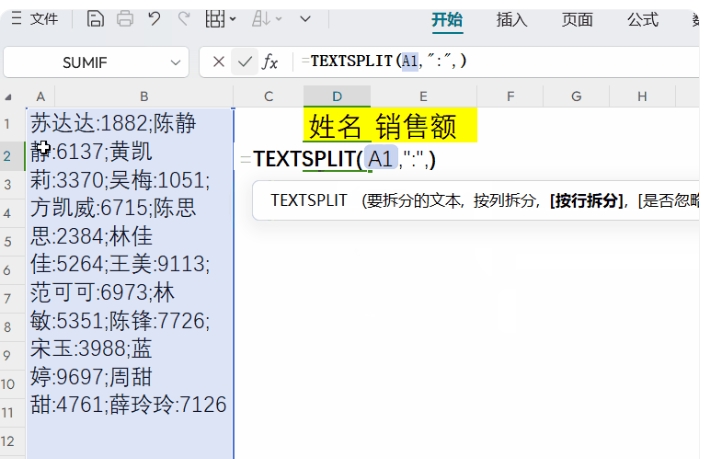Screen dimensions: 704x459
Task: Select column G header
Action: (x=576, y=97)
